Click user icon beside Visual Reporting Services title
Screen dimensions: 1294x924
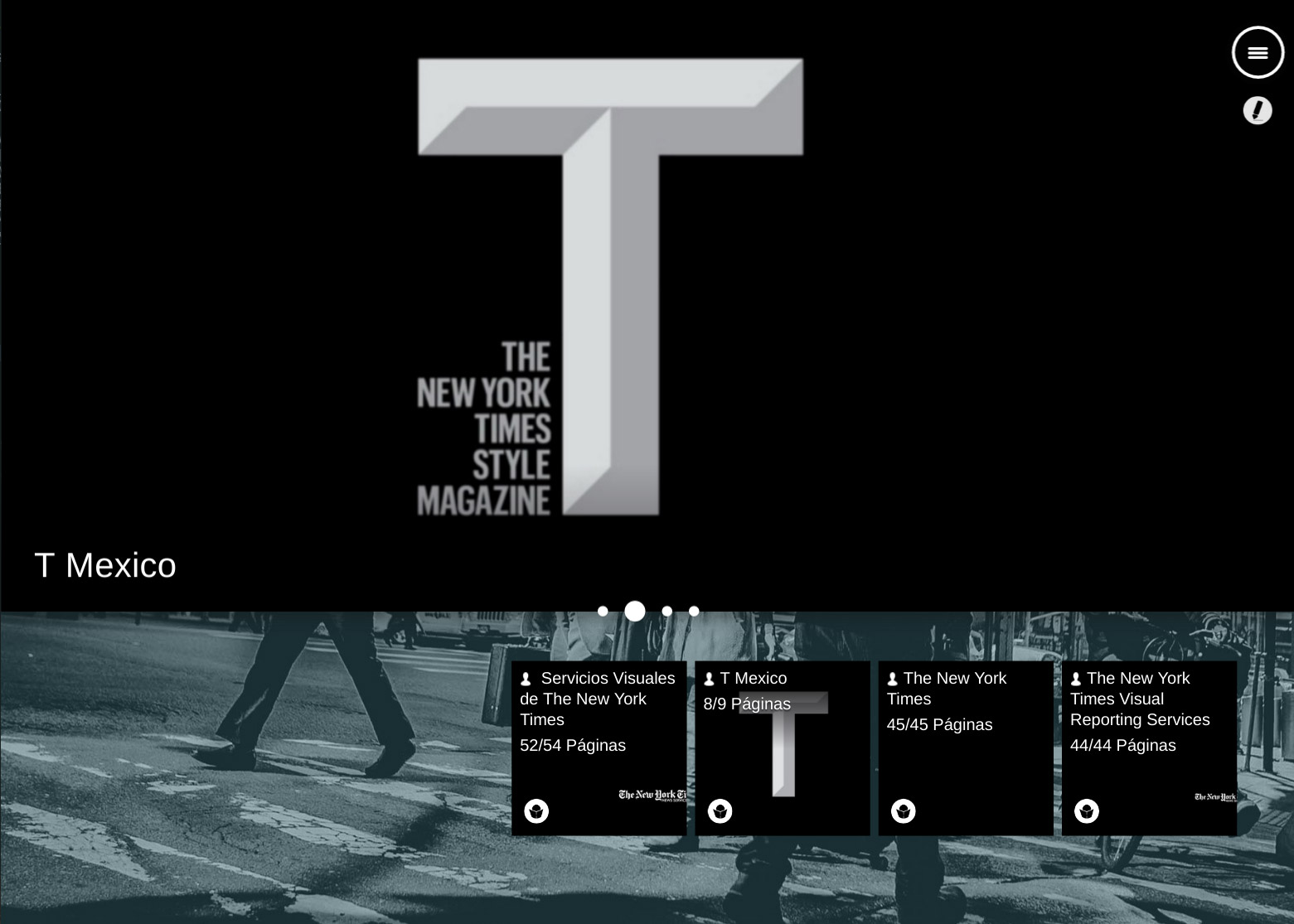1076,680
